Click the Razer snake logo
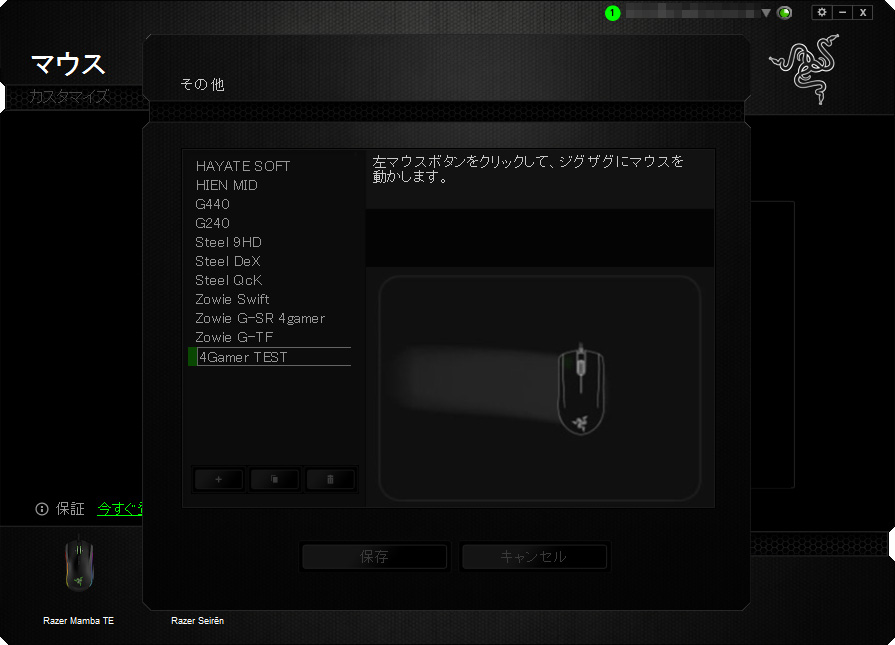 click(805, 70)
